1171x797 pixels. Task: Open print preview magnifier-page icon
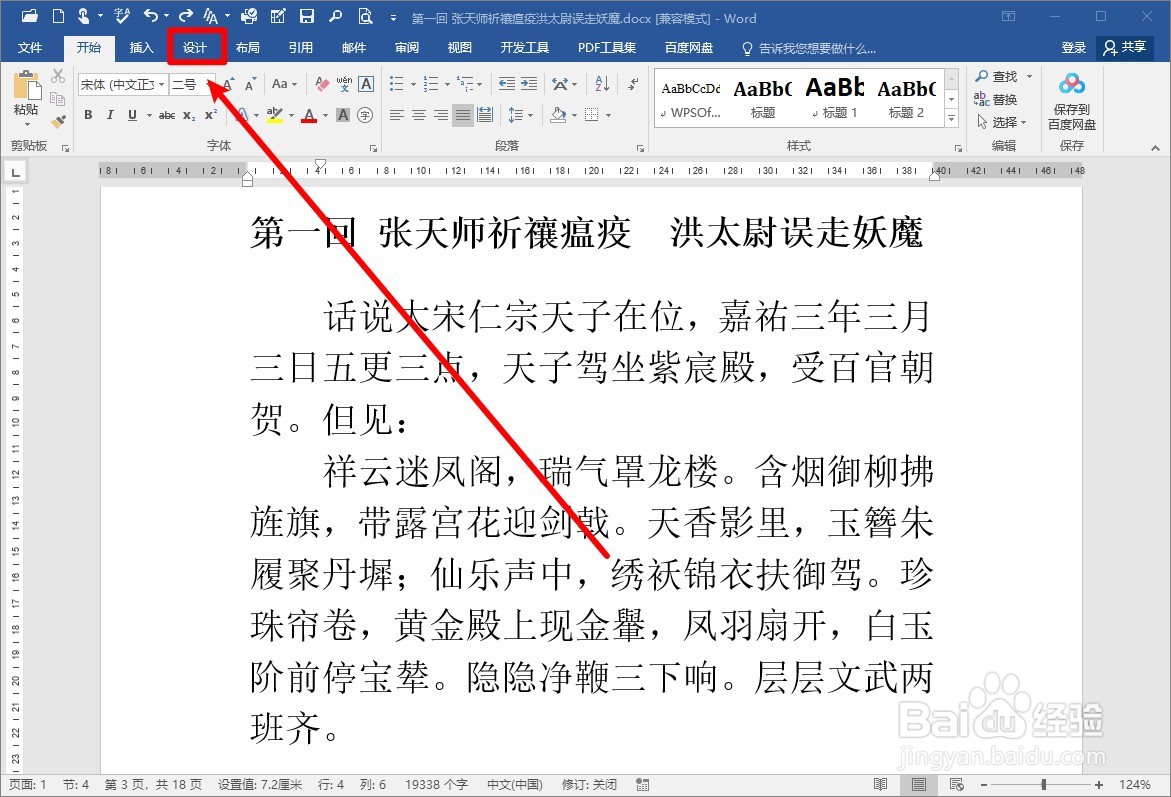click(364, 15)
